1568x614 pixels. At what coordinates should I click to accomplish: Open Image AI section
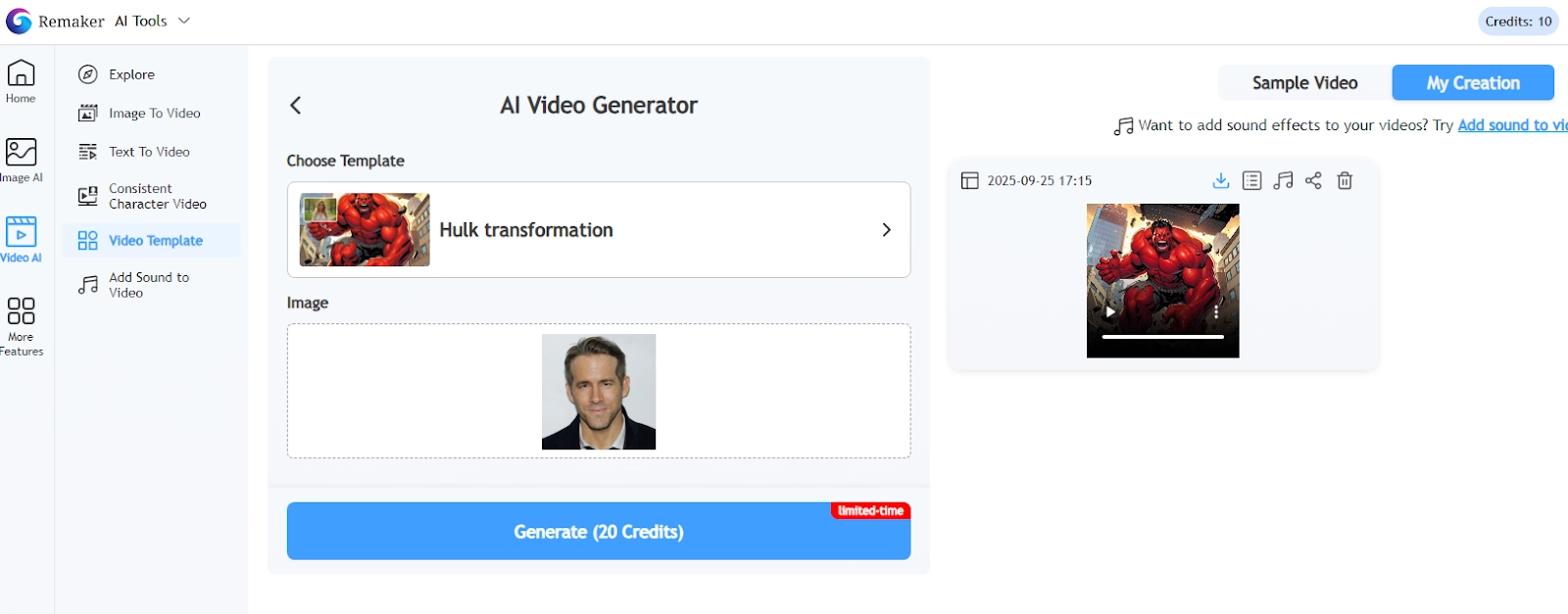pyautogui.click(x=21, y=161)
